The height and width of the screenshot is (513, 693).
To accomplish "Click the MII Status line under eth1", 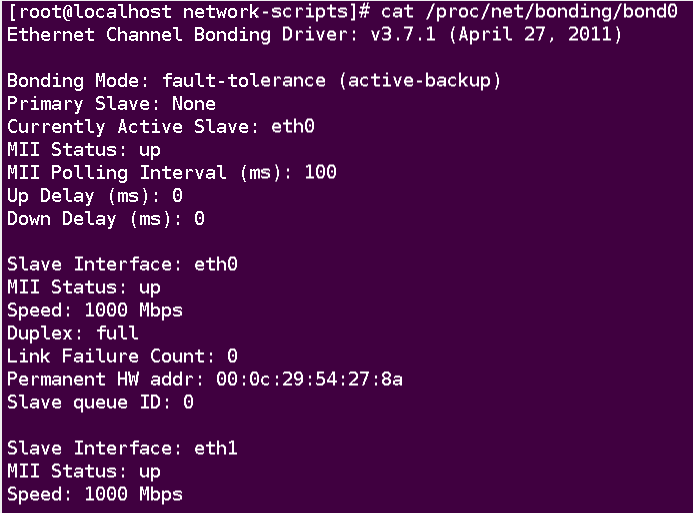I will coord(84,472).
